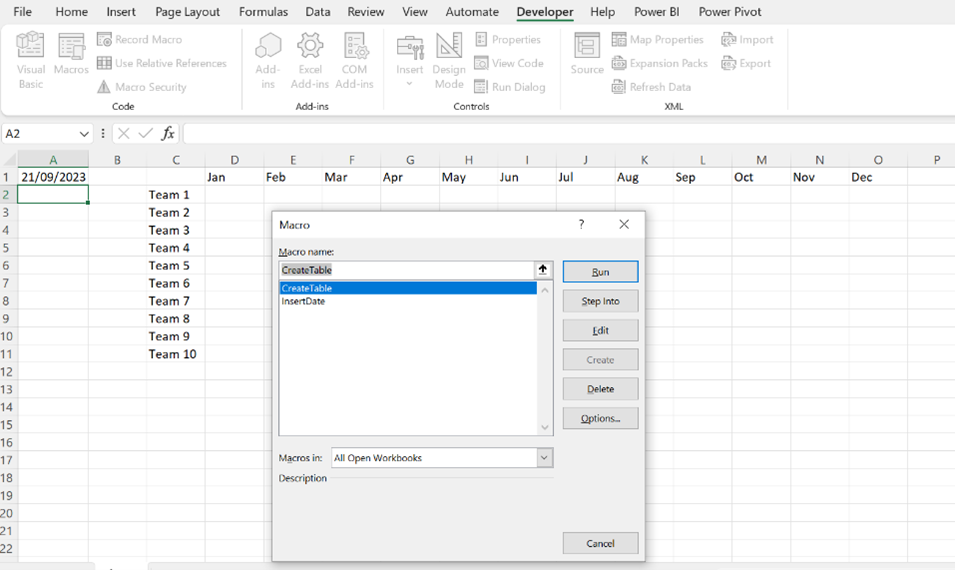The width and height of the screenshot is (955, 570).
Task: Expand the Macros in dropdown
Action: (x=545, y=457)
